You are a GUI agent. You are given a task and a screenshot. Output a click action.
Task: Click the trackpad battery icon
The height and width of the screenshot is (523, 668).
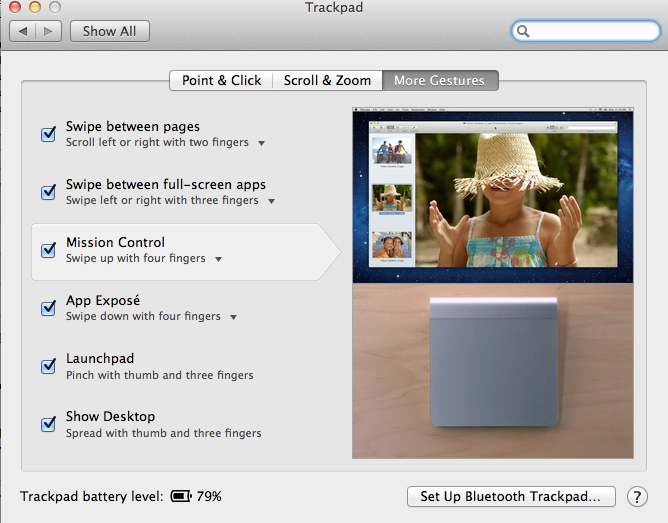pyautogui.click(x=181, y=496)
